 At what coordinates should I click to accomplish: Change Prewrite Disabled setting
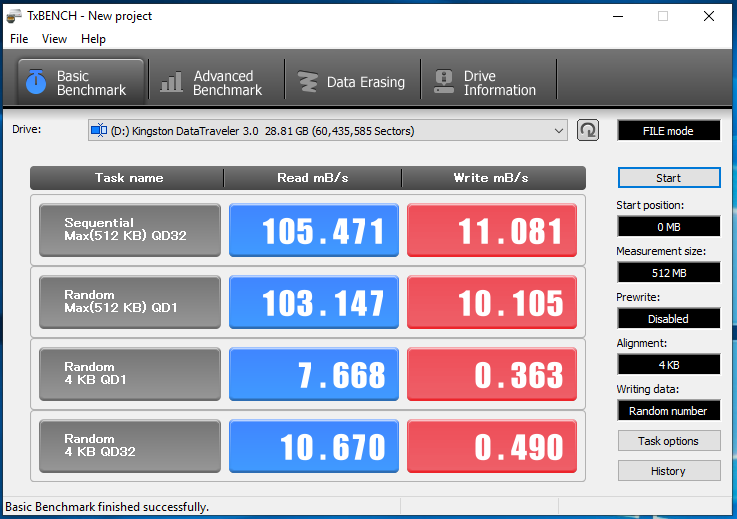668,319
